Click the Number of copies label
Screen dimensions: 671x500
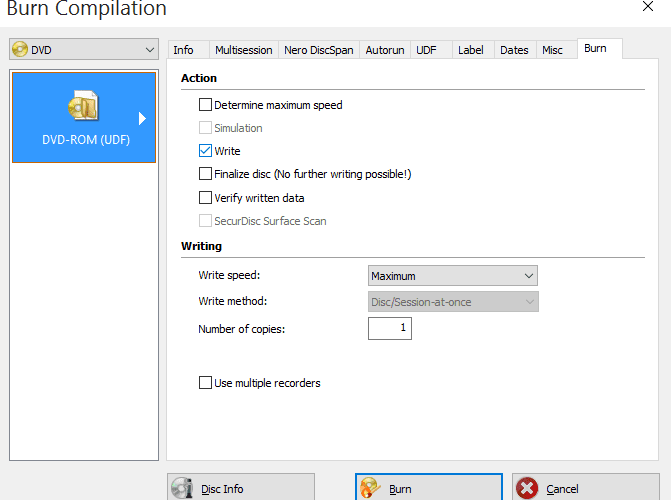[x=241, y=329]
